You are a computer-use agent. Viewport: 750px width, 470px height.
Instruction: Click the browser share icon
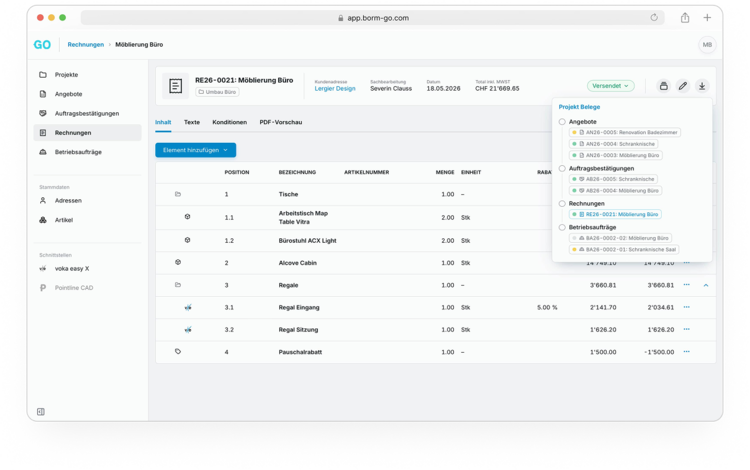(x=685, y=18)
